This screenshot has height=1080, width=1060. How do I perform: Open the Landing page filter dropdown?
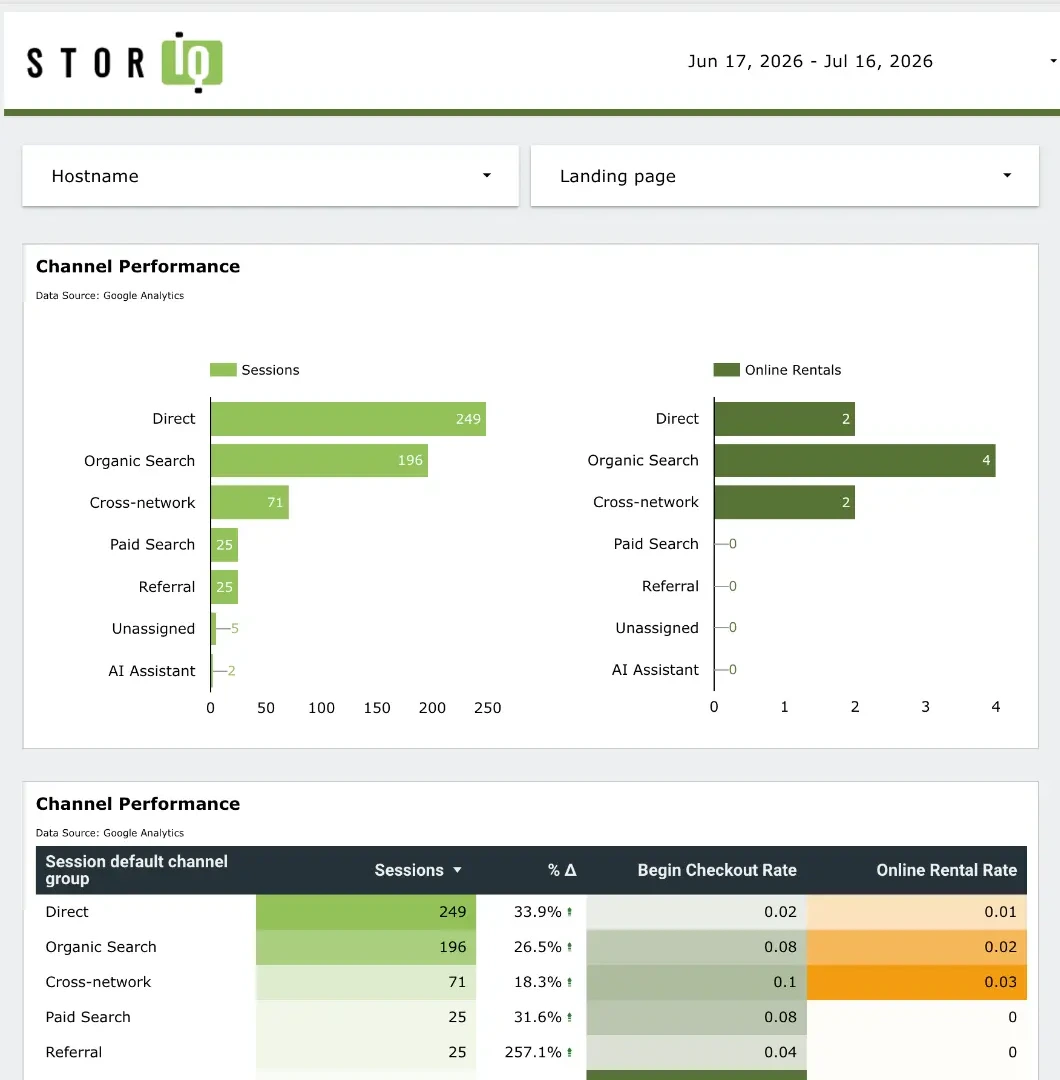(x=784, y=176)
